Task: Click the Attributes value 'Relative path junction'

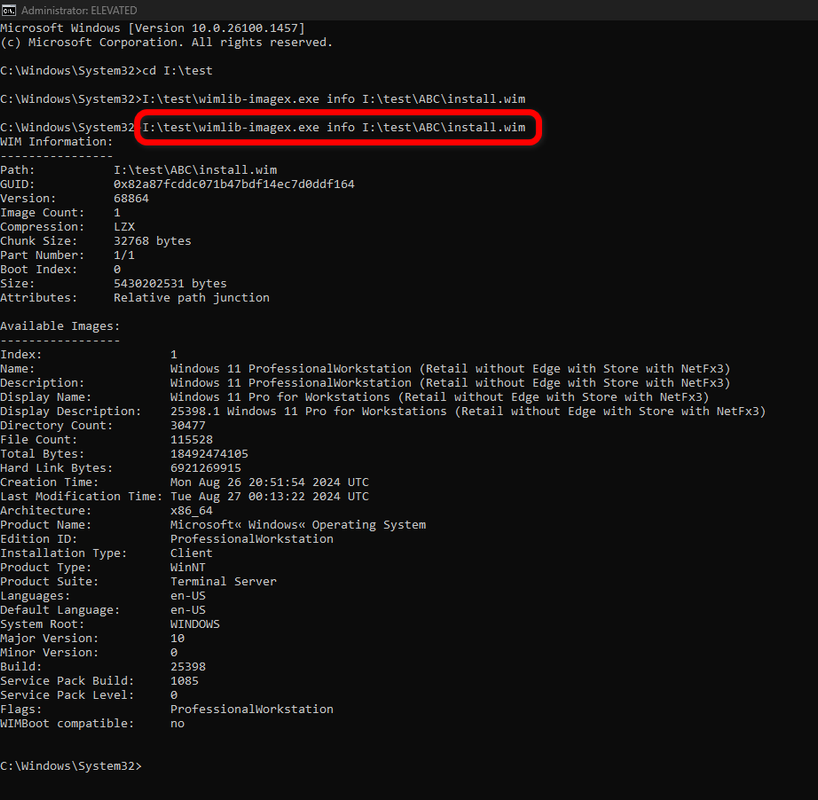Action: pyautogui.click(x=191, y=297)
